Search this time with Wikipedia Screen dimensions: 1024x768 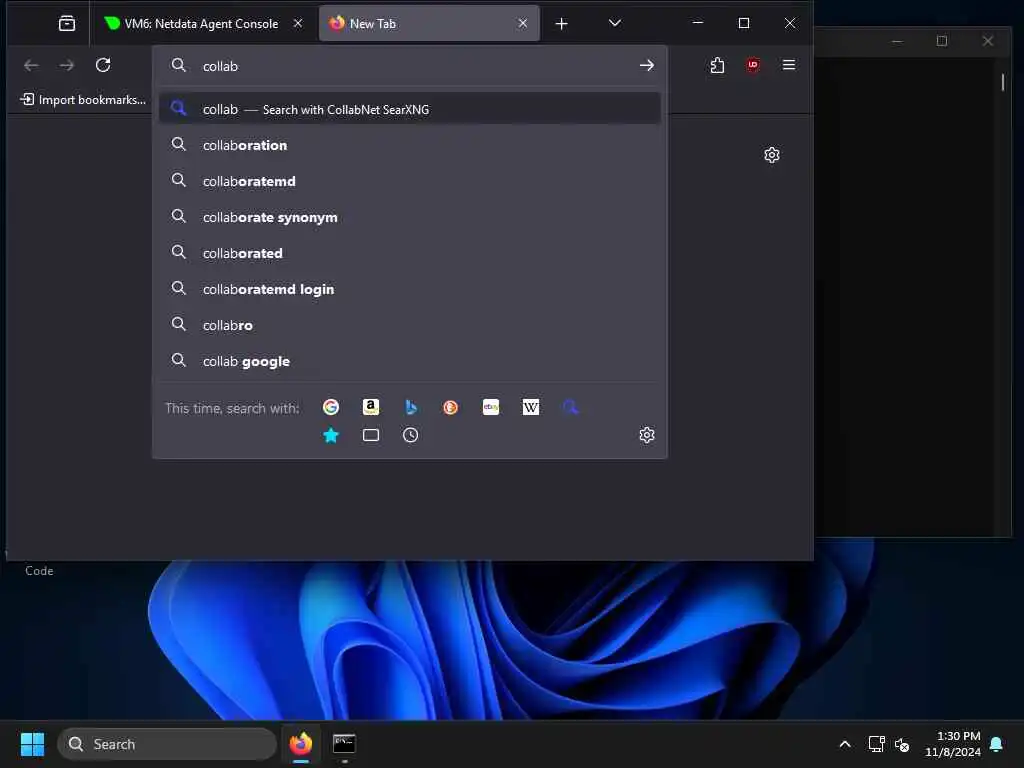(531, 408)
